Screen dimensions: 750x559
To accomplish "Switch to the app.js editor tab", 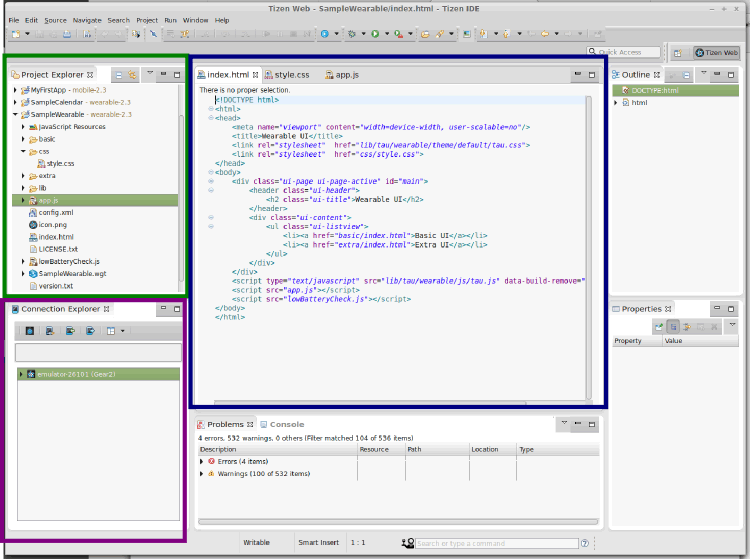I will click(x=342, y=75).
